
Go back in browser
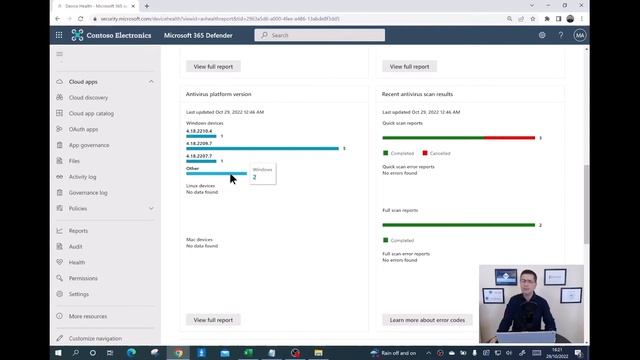(x=58, y=19)
